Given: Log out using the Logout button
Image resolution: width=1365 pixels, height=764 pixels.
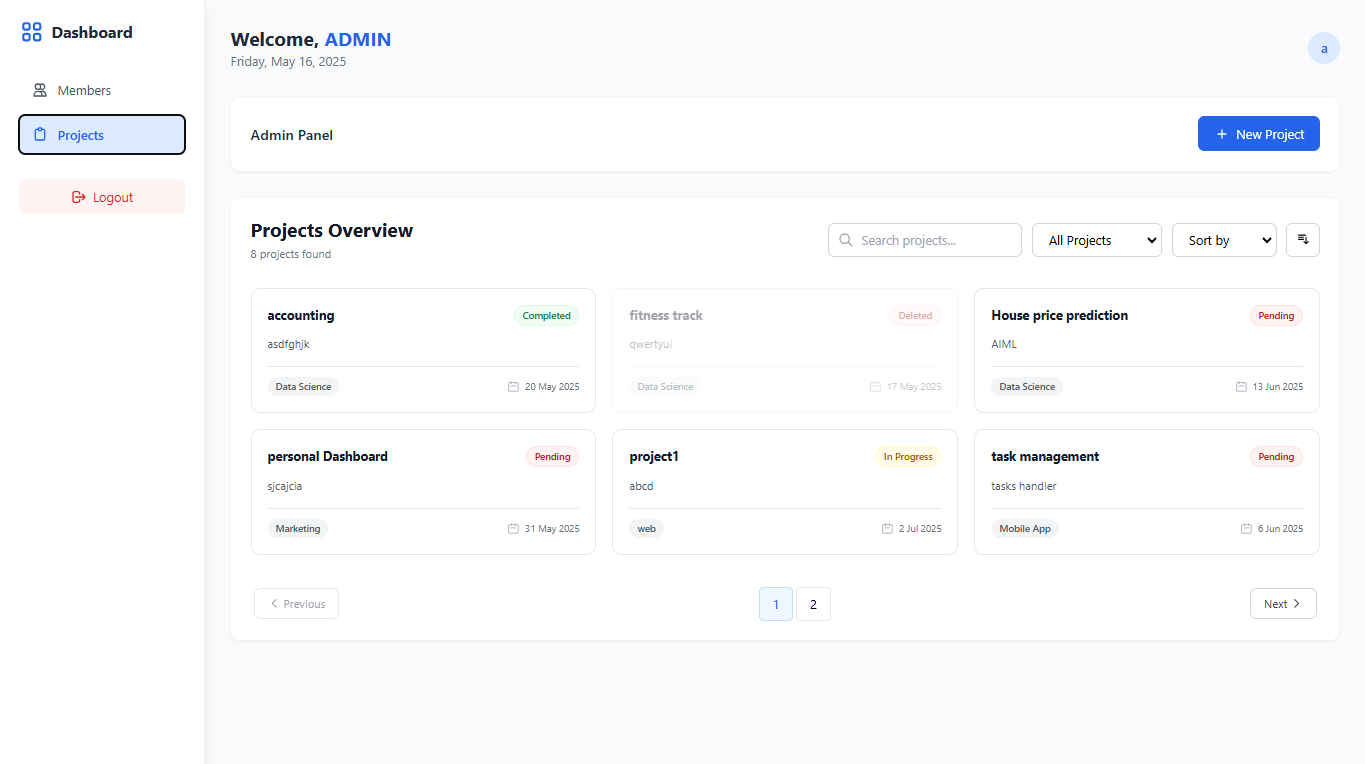Looking at the screenshot, I should [x=101, y=197].
